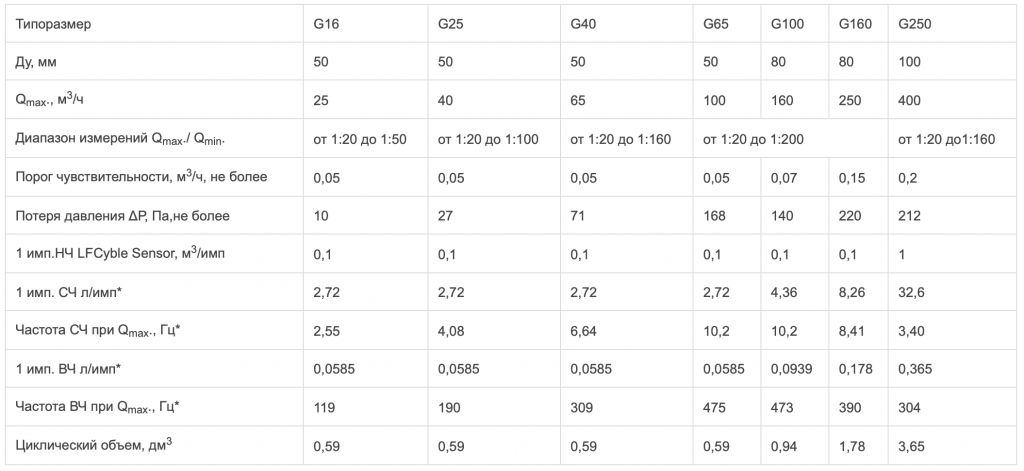Click the value 32,6 in G250 column
The image size is (1024, 471).
pyautogui.click(x=911, y=292)
